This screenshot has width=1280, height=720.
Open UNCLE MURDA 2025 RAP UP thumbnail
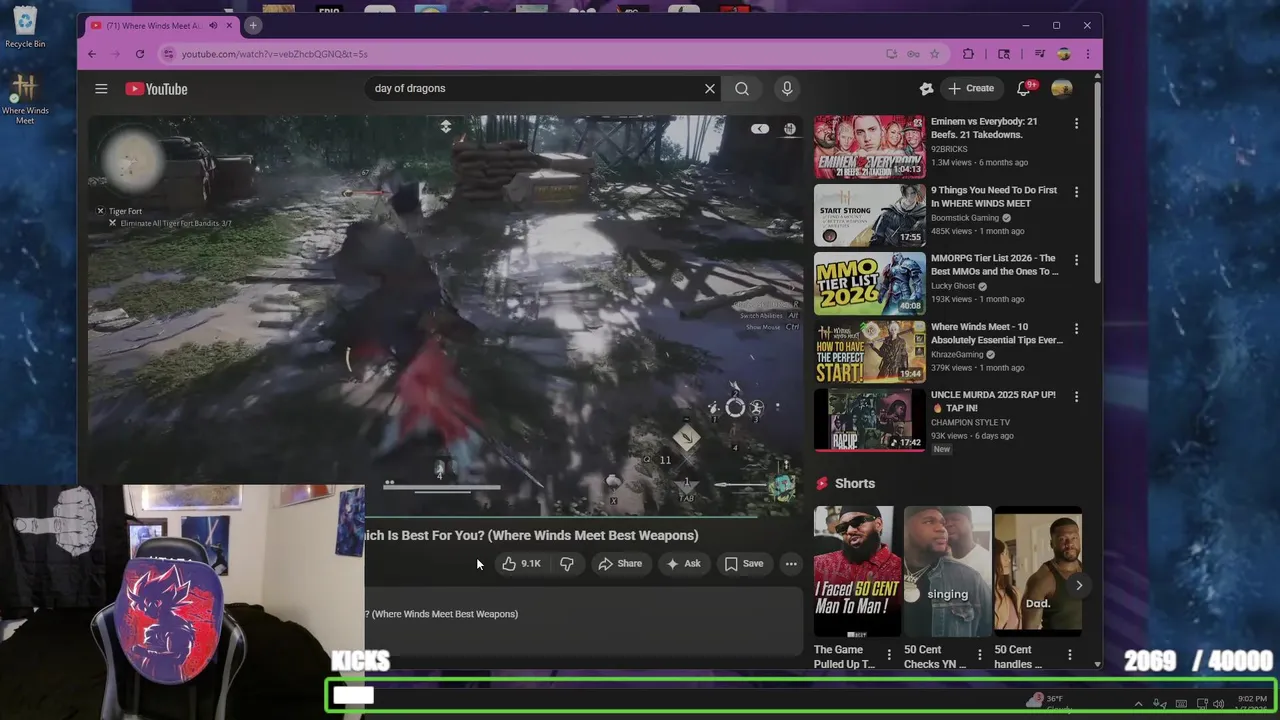tap(869, 419)
